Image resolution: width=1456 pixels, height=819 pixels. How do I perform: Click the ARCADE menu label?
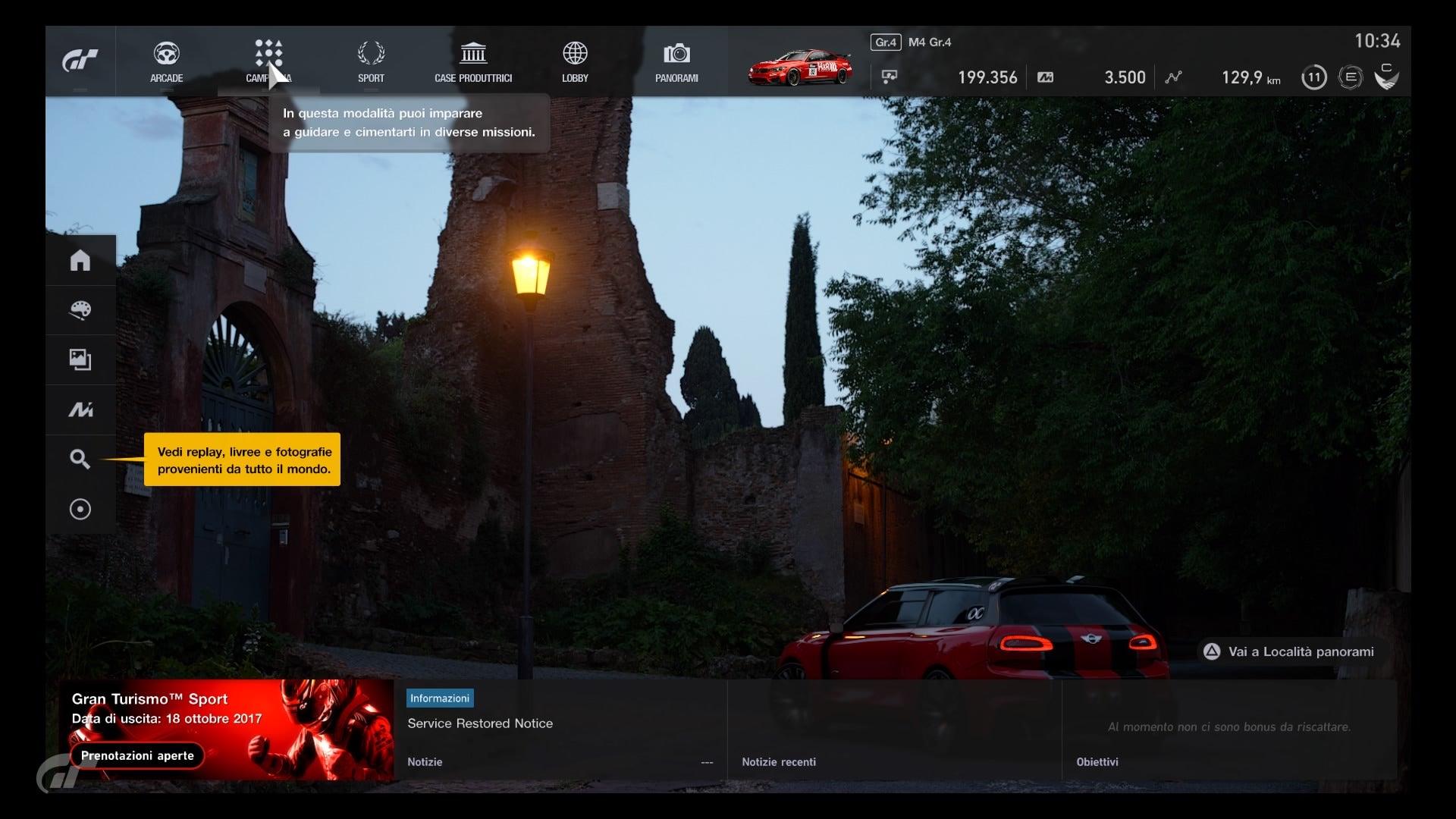pos(166,78)
